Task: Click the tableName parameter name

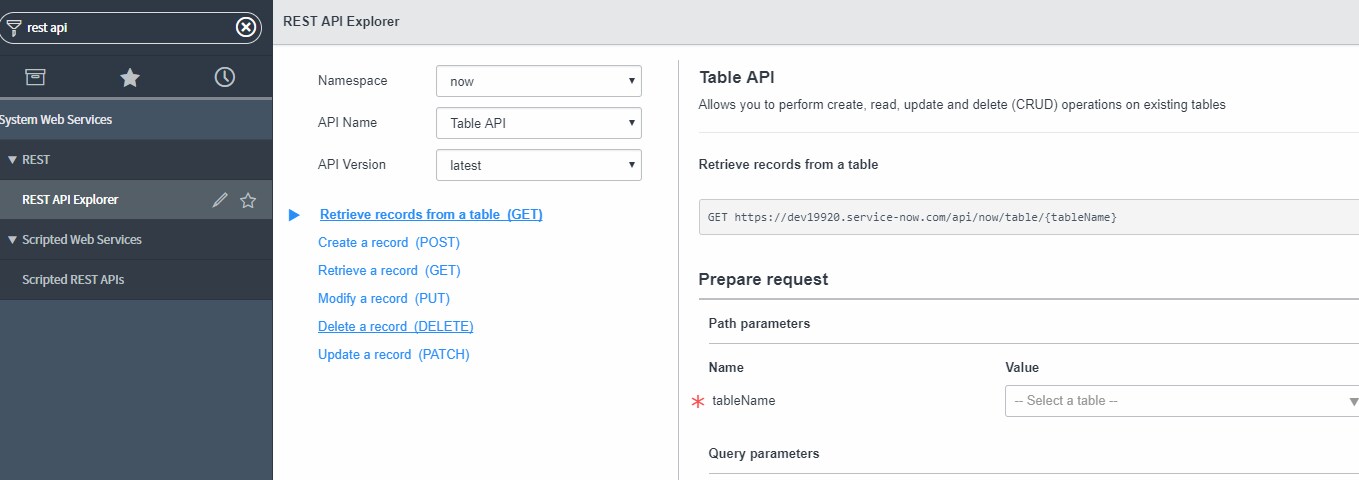Action: point(743,400)
